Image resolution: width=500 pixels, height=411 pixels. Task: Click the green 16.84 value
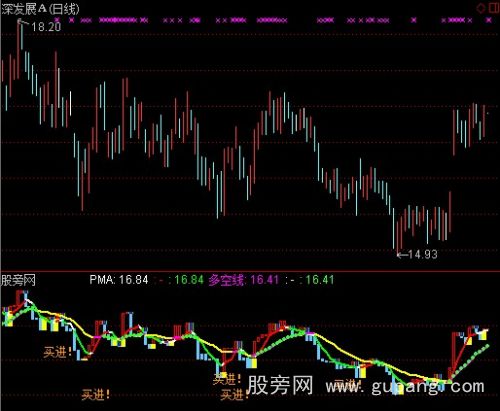point(189,280)
